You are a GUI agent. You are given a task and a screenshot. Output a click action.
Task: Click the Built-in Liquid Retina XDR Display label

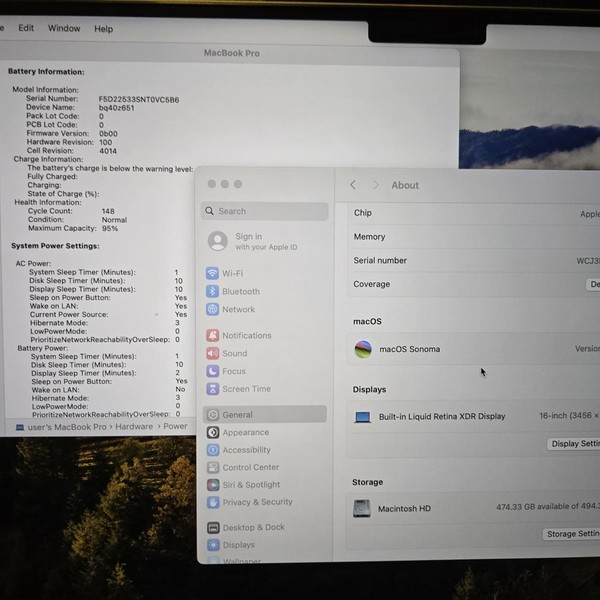pyautogui.click(x=442, y=416)
